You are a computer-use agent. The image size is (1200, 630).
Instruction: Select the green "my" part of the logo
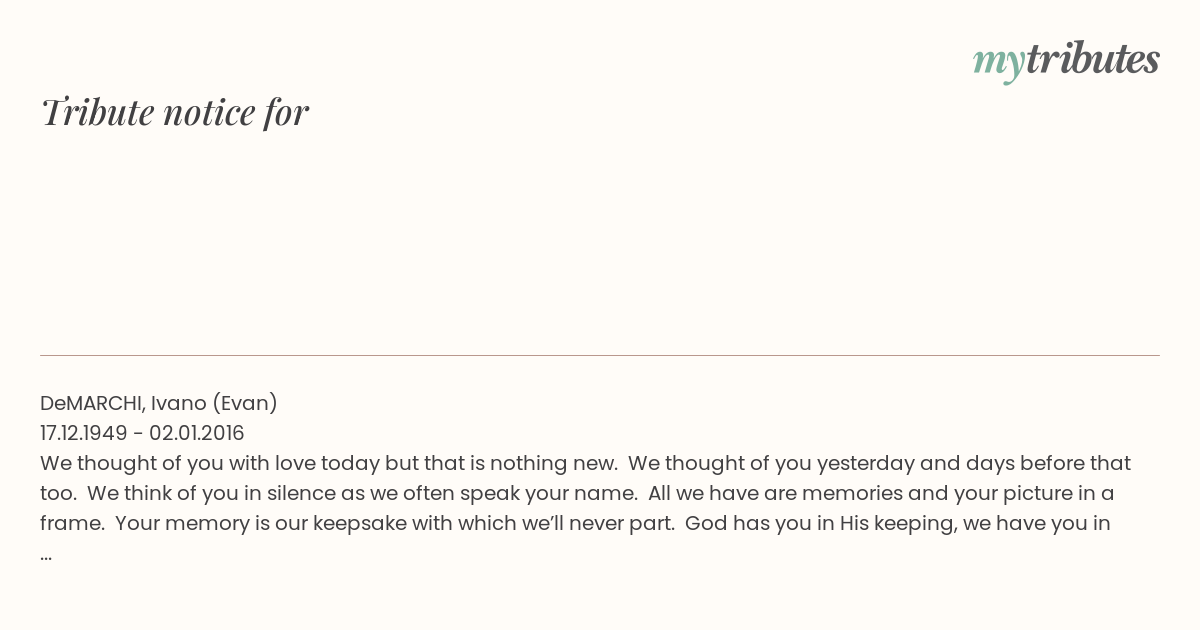tap(998, 64)
